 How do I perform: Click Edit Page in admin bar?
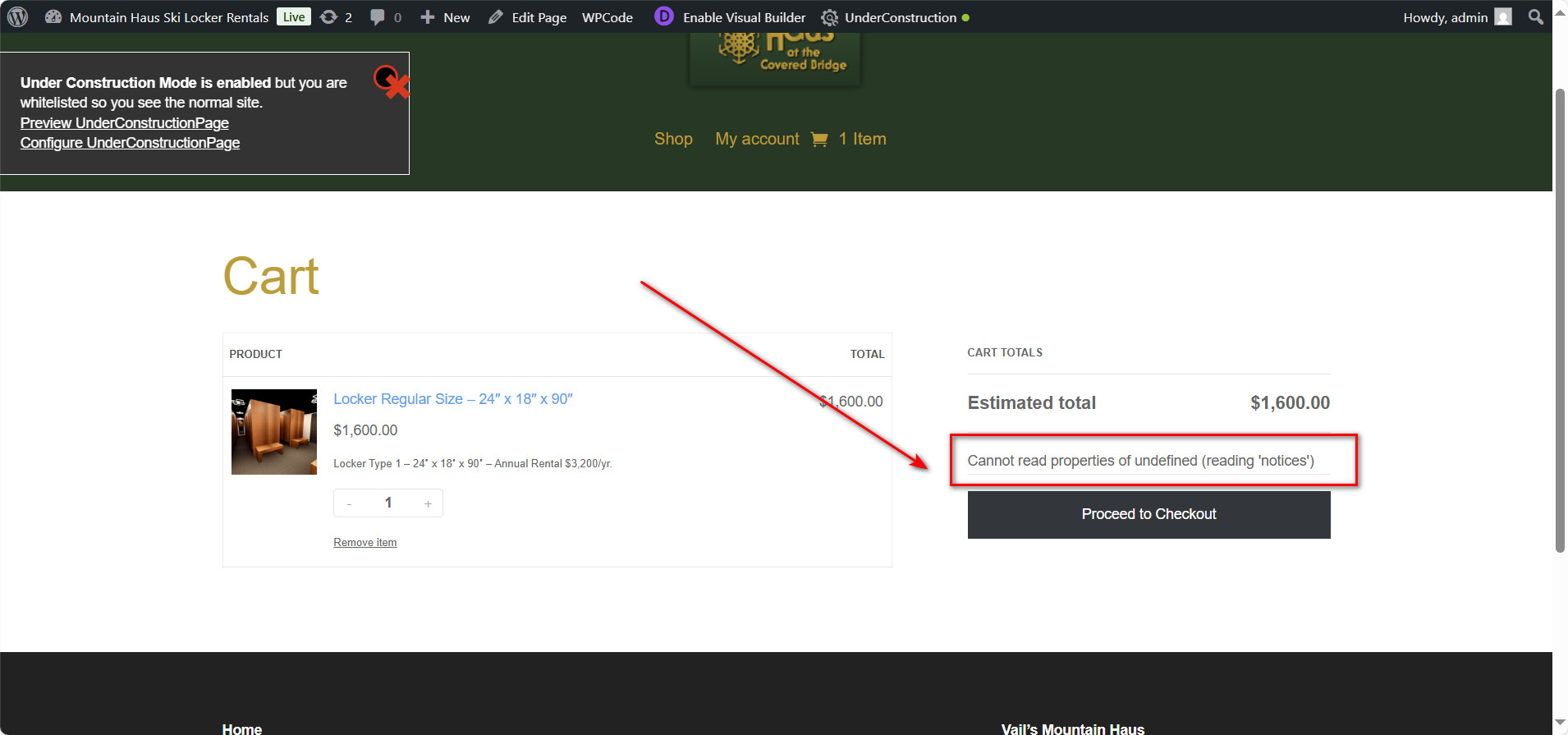539,17
